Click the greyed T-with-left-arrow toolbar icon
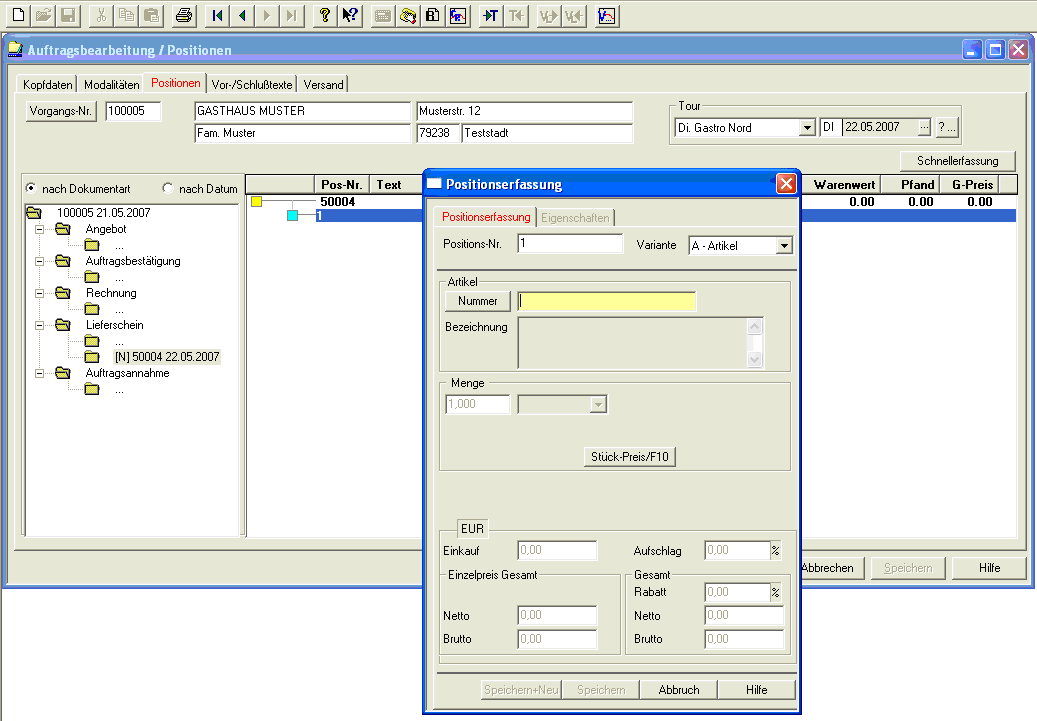This screenshot has width=1037, height=721. [516, 15]
